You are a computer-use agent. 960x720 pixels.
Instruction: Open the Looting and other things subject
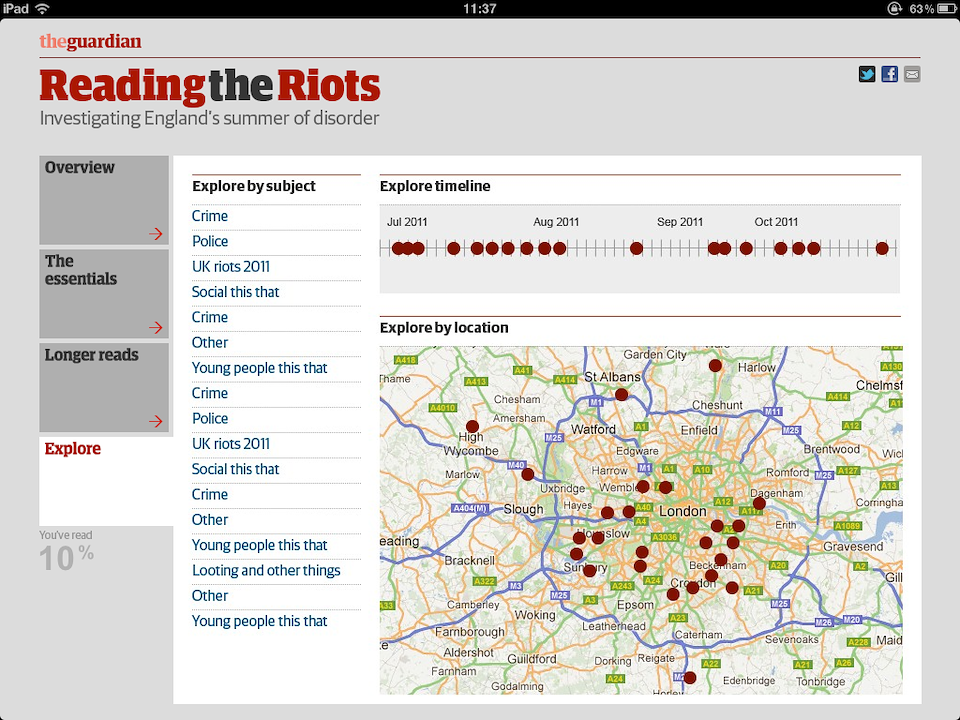[x=266, y=571]
